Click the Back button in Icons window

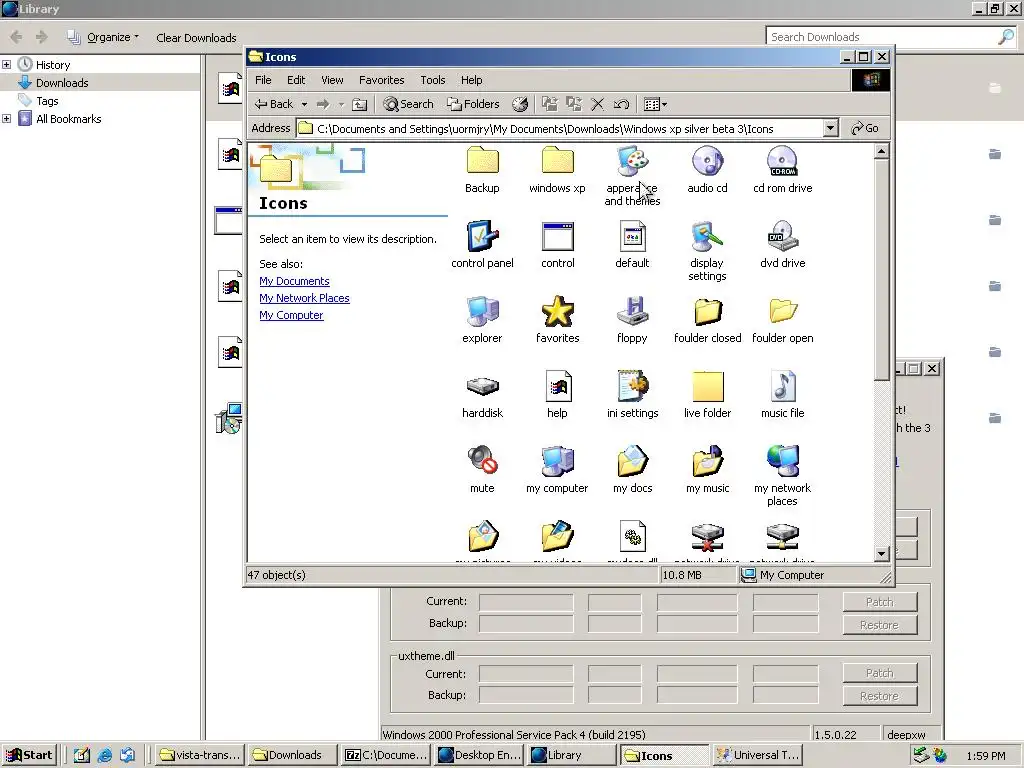(274, 104)
